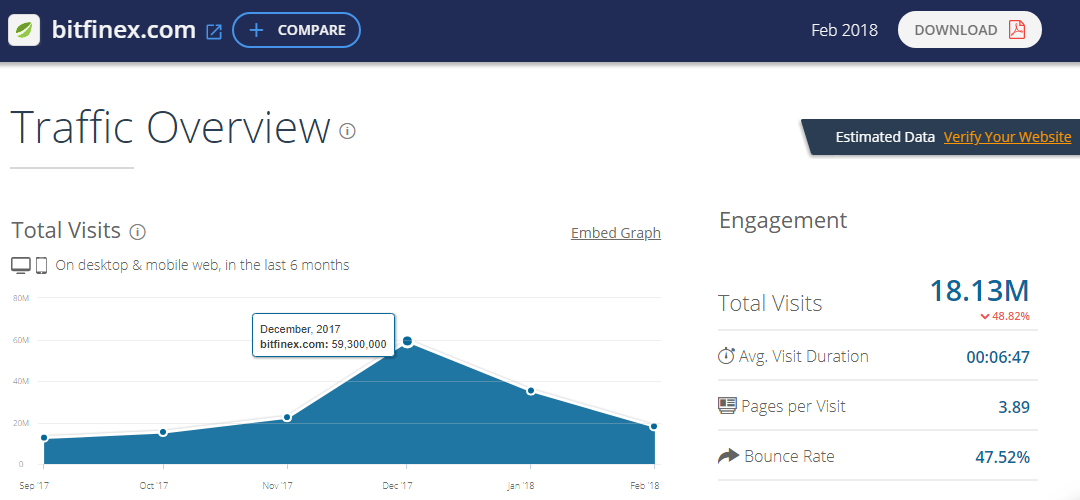Click the Download PDF button
The width and height of the screenshot is (1080, 500).
(x=969, y=30)
